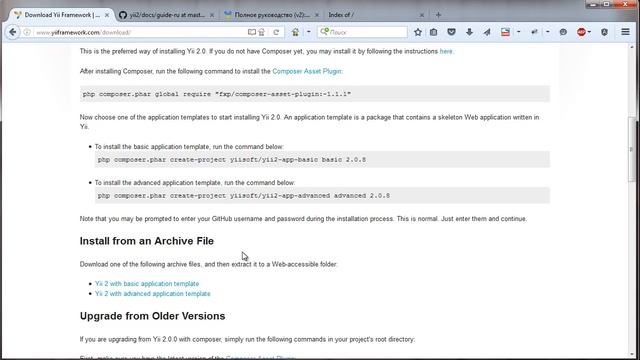Viewport: 640px width, 360px height.
Task: Close the Полное руководство tab
Action: click(x=317, y=15)
